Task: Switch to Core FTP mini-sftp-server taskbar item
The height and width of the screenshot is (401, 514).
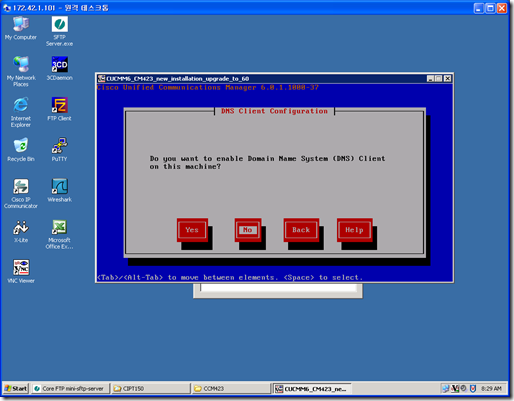Action: (x=70, y=388)
